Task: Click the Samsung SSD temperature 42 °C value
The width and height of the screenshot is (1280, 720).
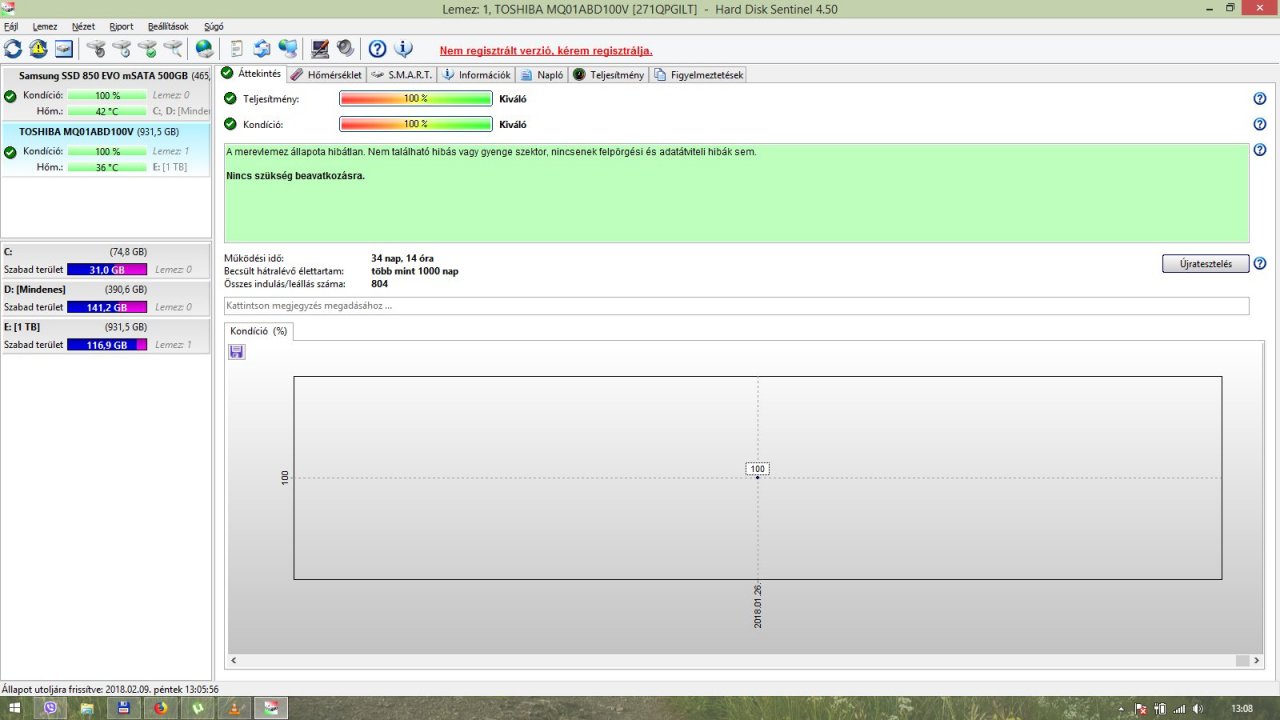Action: tap(107, 111)
